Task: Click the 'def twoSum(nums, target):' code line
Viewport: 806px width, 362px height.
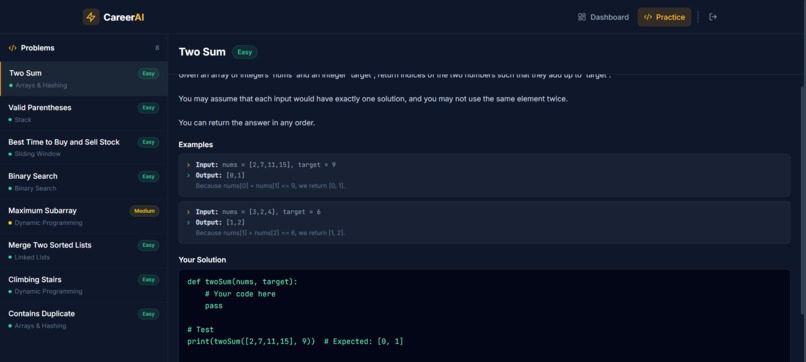Action: click(243, 282)
